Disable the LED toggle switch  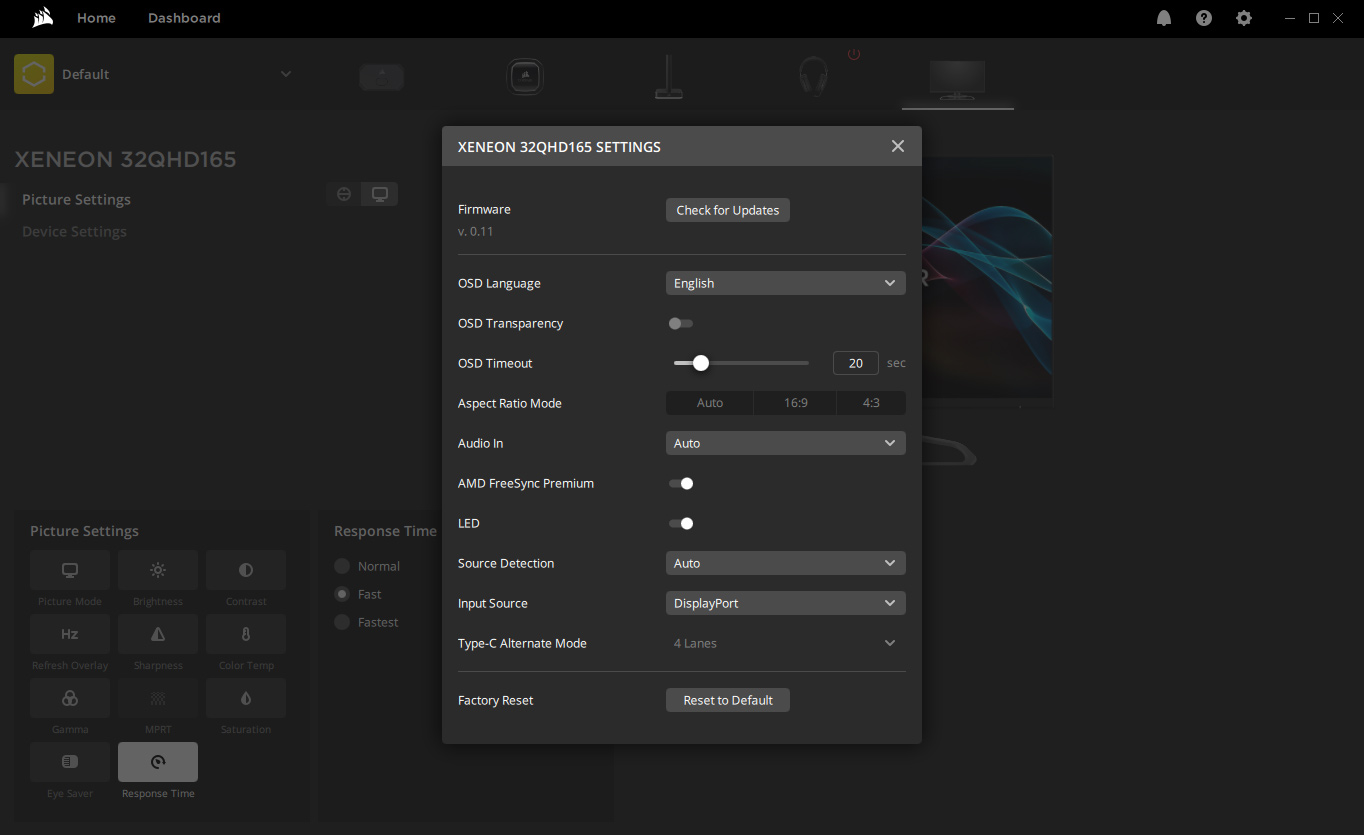click(x=681, y=523)
